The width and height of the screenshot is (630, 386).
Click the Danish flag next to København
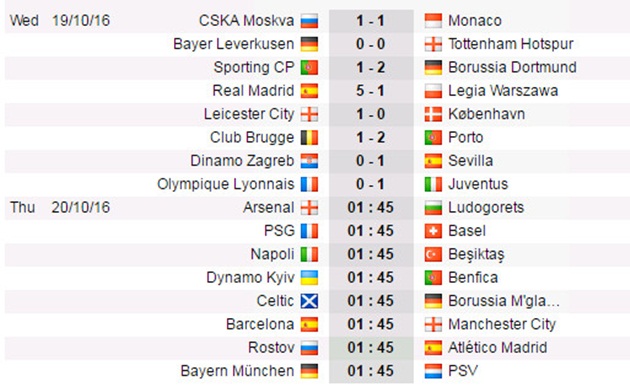click(x=433, y=114)
